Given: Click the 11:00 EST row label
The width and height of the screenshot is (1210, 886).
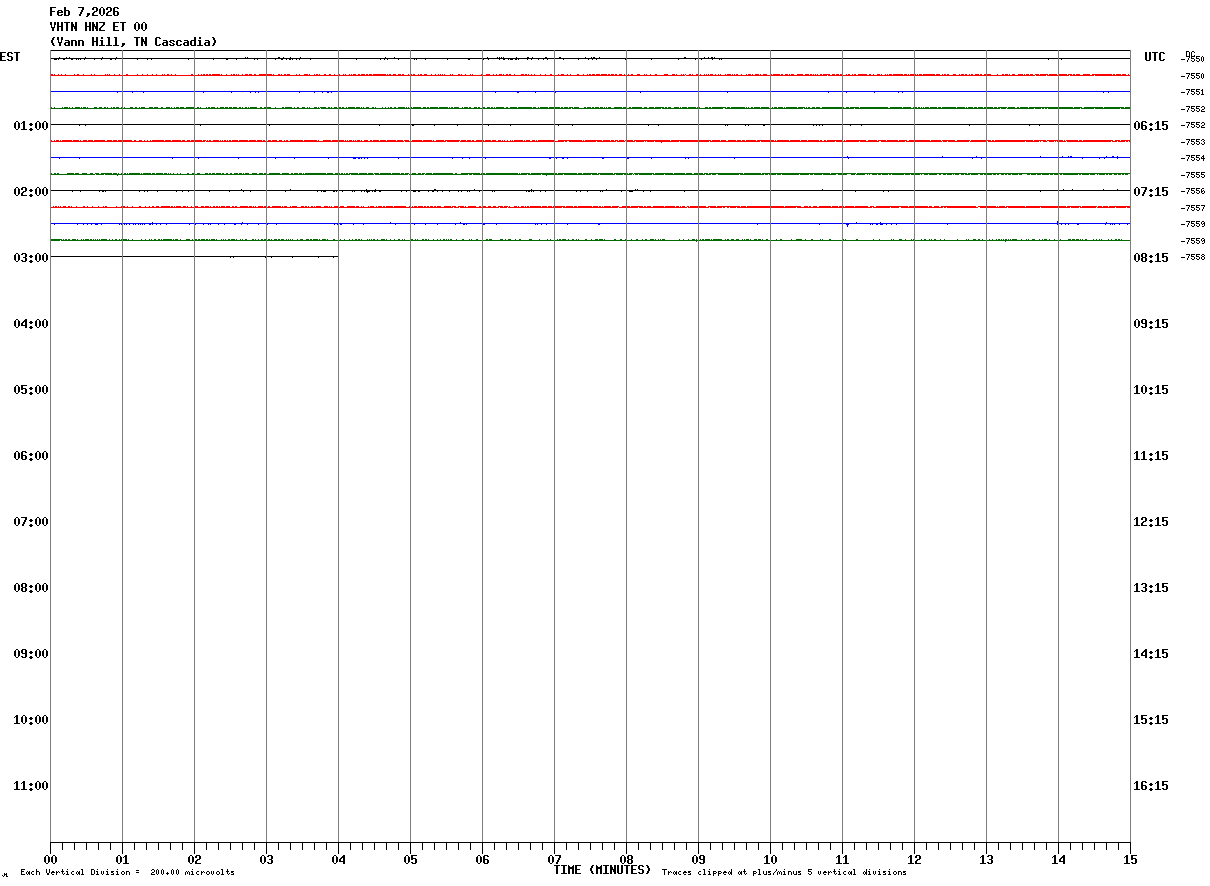Looking at the screenshot, I should [31, 785].
